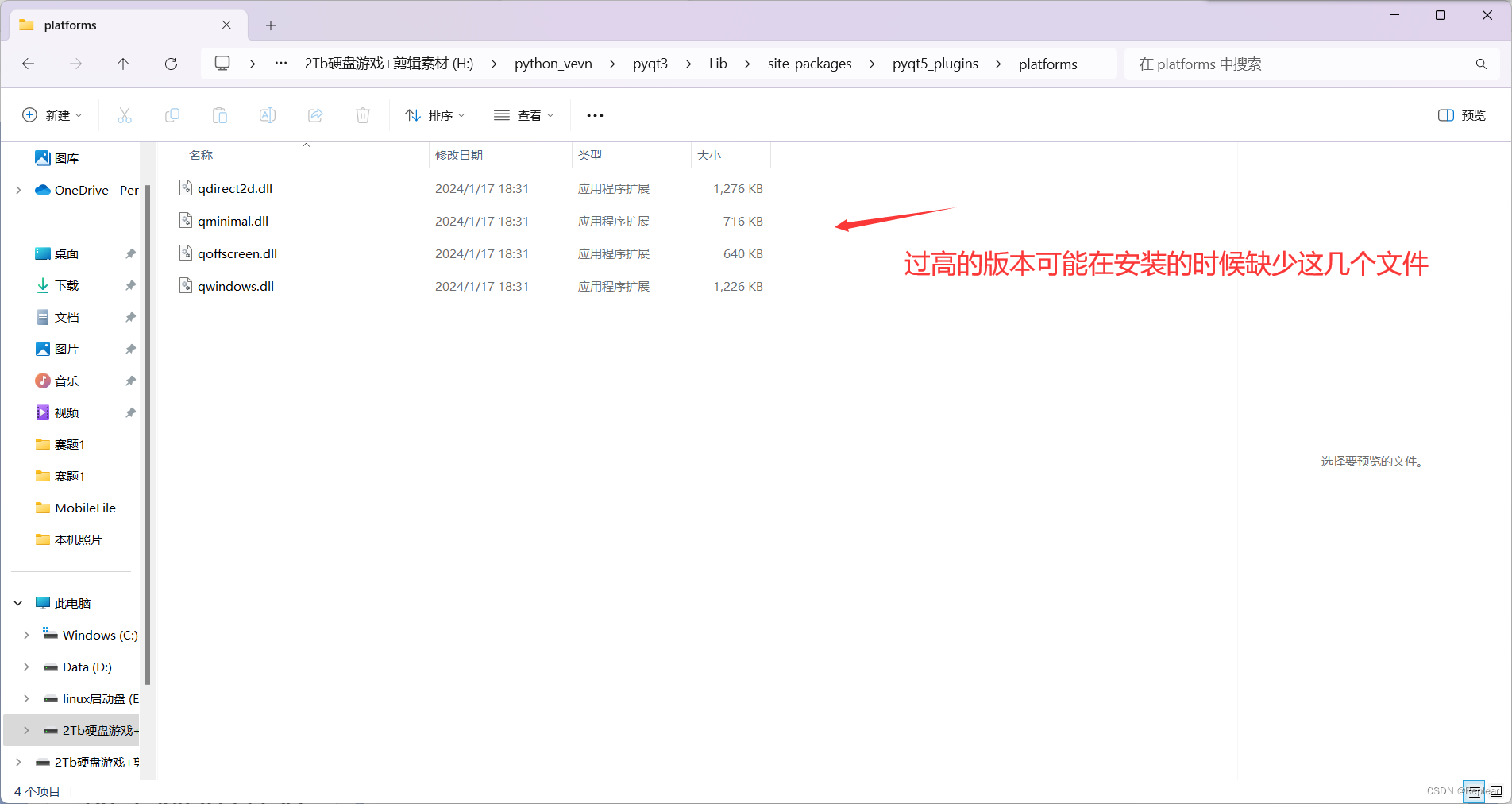This screenshot has height=804, width=1512.
Task: Click the Delete trash icon
Action: 363,115
